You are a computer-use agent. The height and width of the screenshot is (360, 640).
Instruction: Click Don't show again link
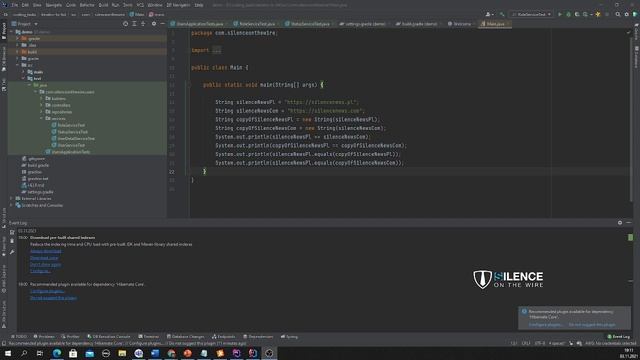tap(45, 264)
